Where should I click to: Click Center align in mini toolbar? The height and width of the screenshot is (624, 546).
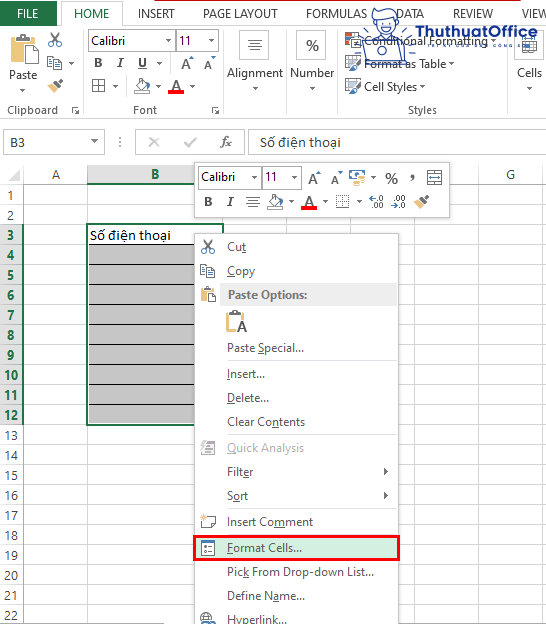pos(253,202)
